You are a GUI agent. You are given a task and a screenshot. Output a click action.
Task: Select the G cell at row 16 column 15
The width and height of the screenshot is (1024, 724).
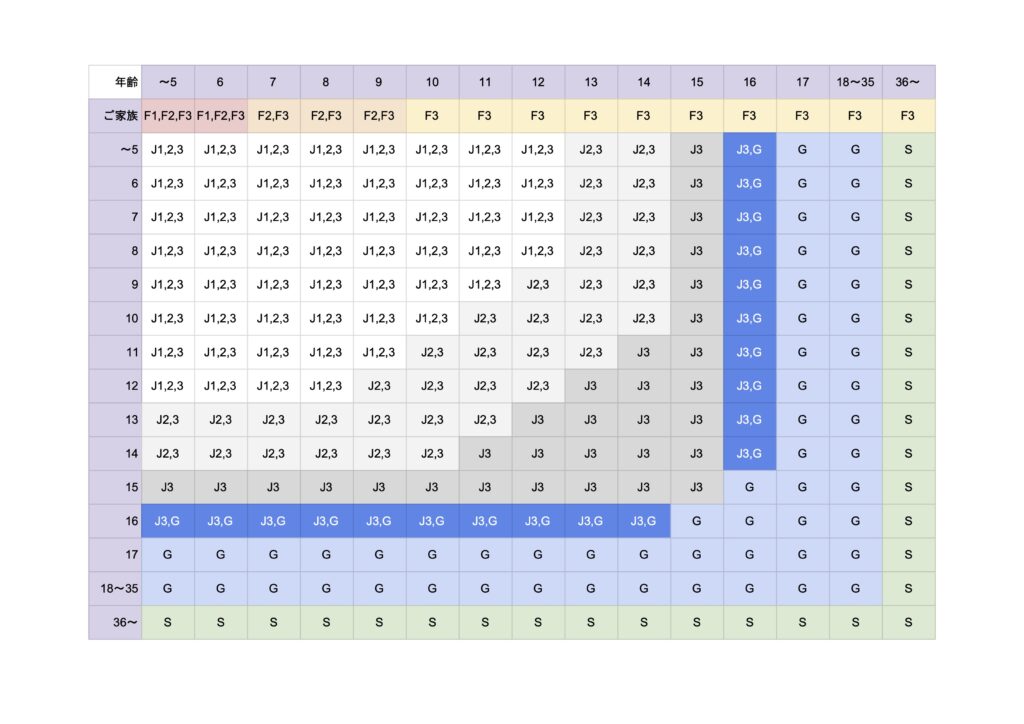pos(697,521)
